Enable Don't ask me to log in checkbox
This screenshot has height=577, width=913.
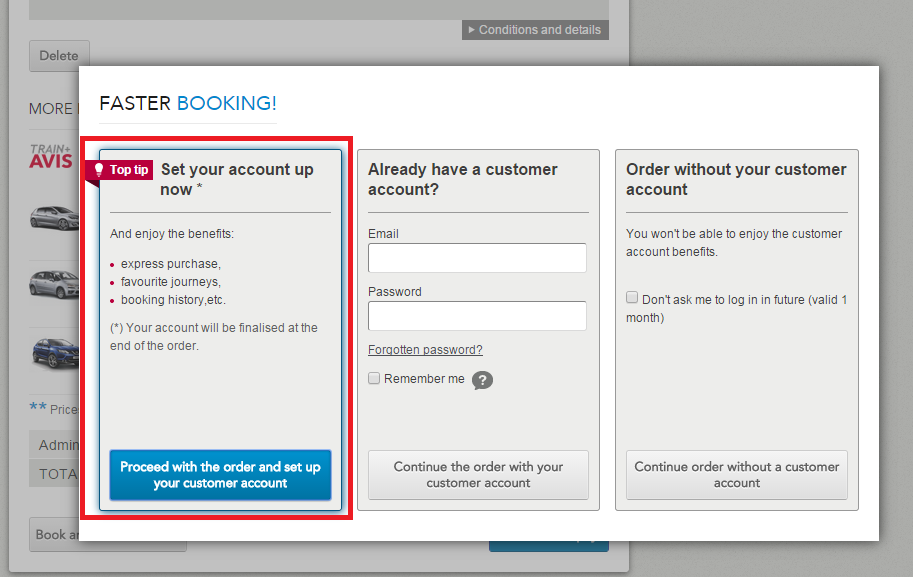point(632,298)
